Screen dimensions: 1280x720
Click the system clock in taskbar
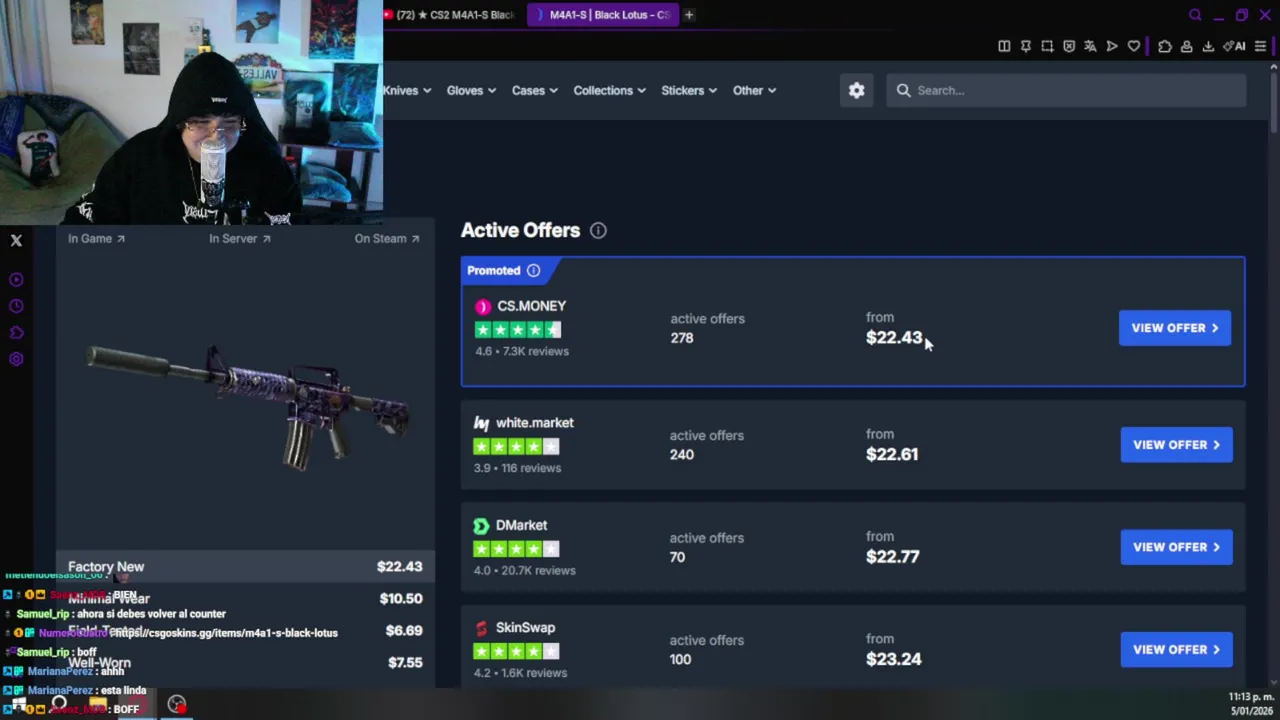point(1251,703)
